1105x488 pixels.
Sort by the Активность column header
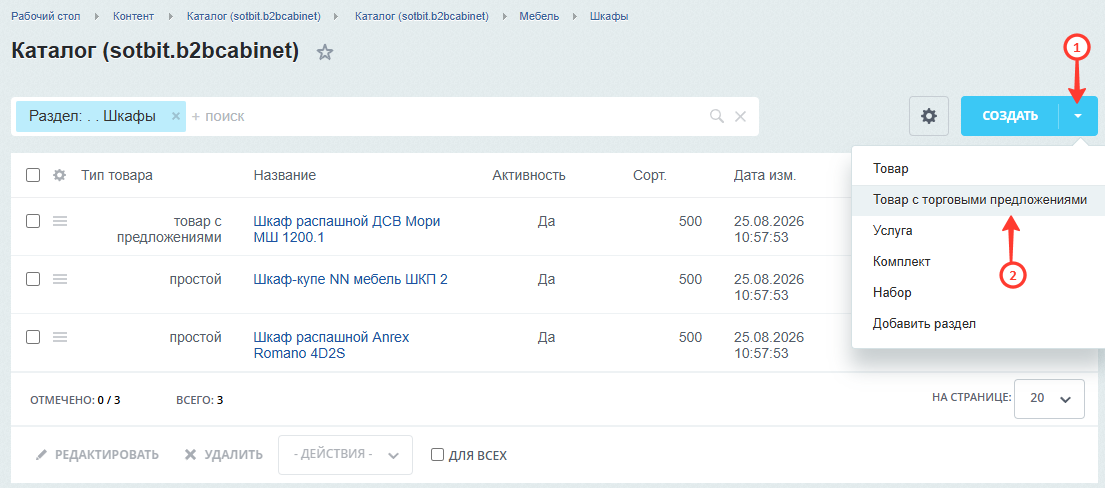coord(529,176)
